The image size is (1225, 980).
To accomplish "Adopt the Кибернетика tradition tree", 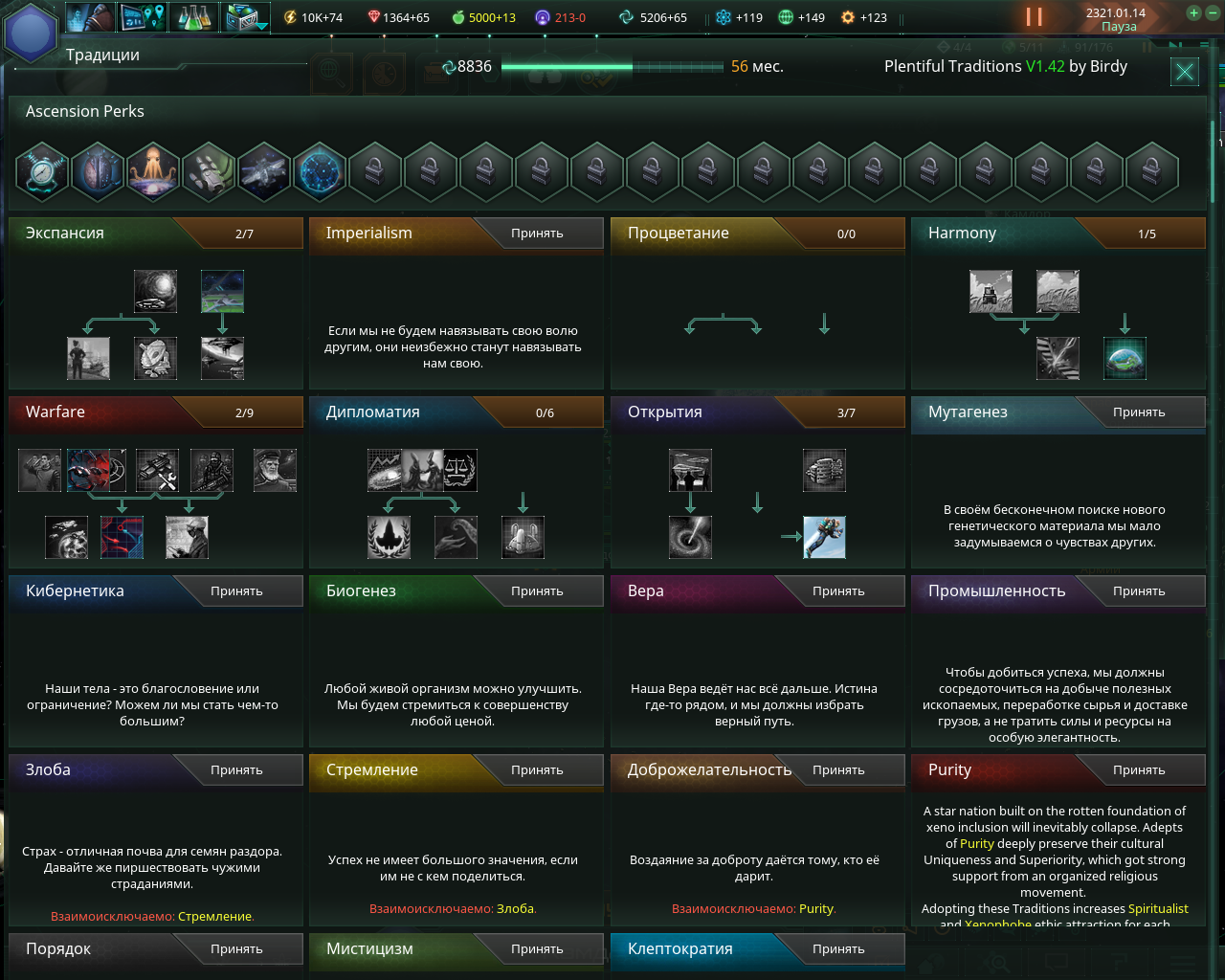I will point(237,591).
